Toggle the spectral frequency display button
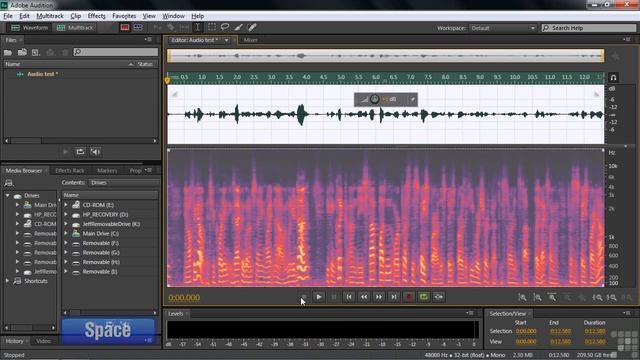640x360 pixels. point(124,27)
